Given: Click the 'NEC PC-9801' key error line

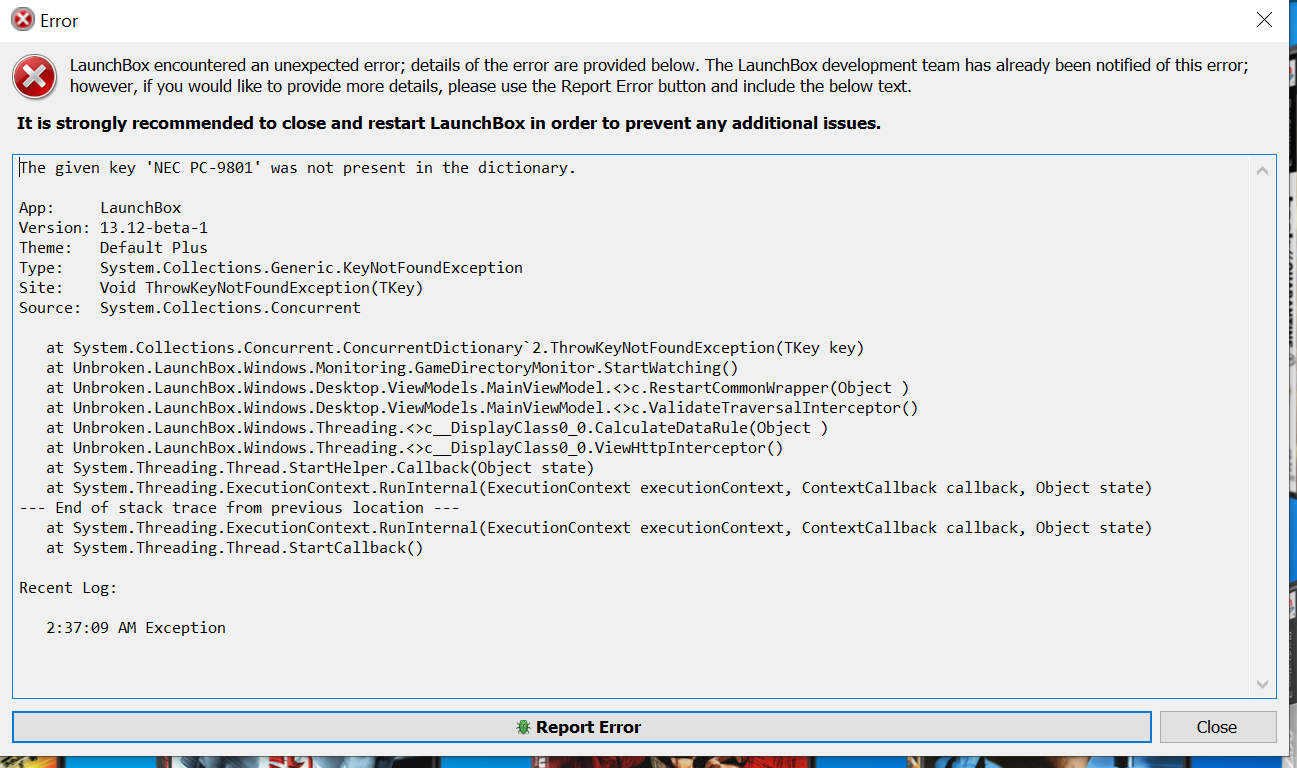Looking at the screenshot, I should pos(298,168).
